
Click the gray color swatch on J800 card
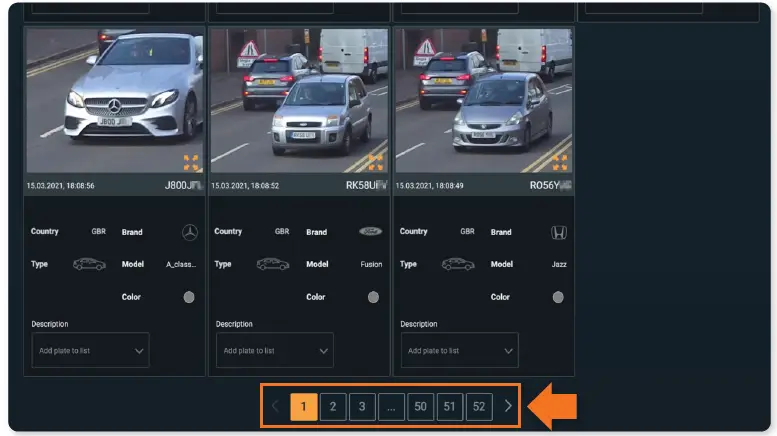189,297
